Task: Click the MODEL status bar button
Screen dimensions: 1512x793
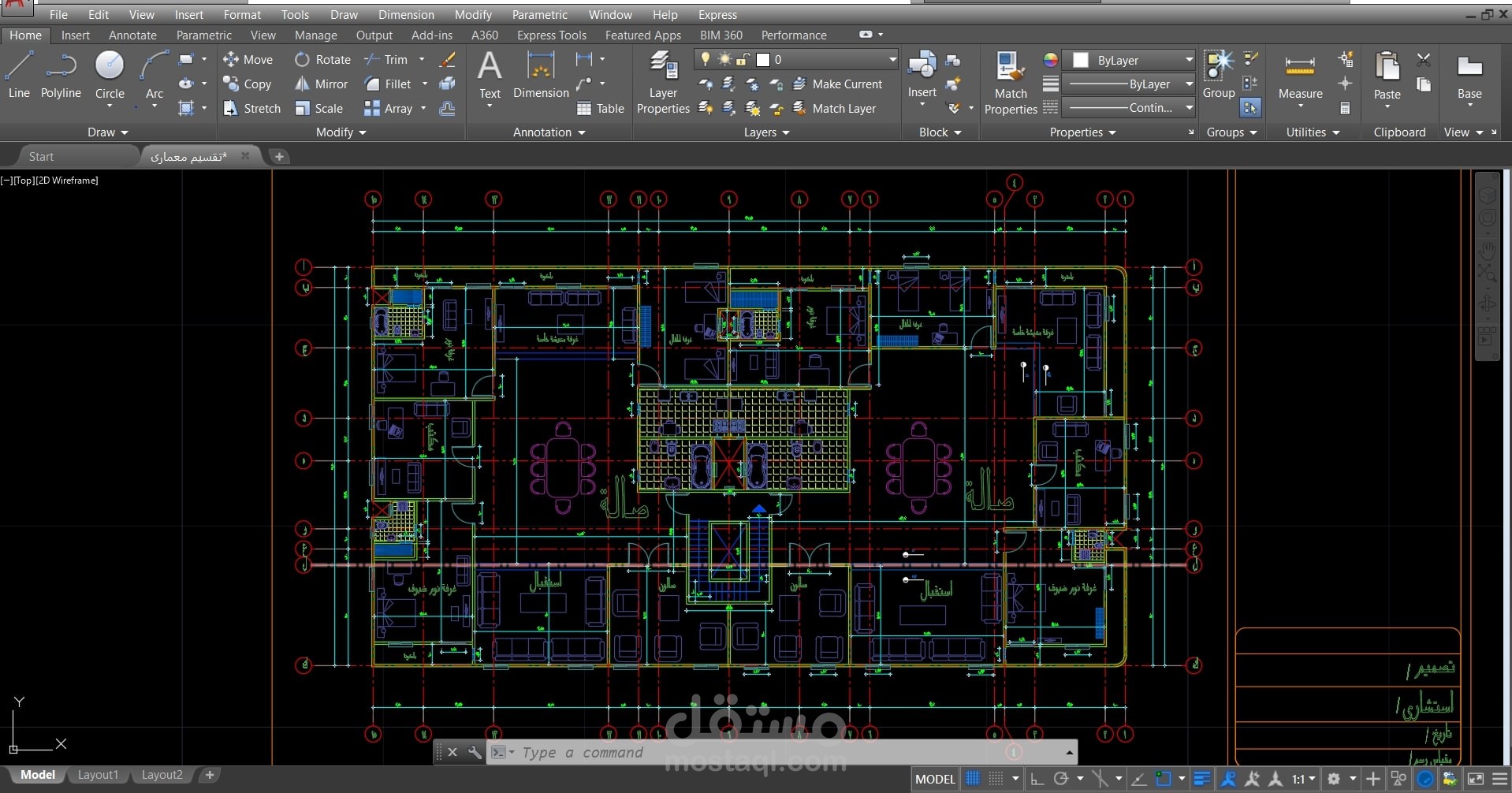Action: click(x=935, y=779)
